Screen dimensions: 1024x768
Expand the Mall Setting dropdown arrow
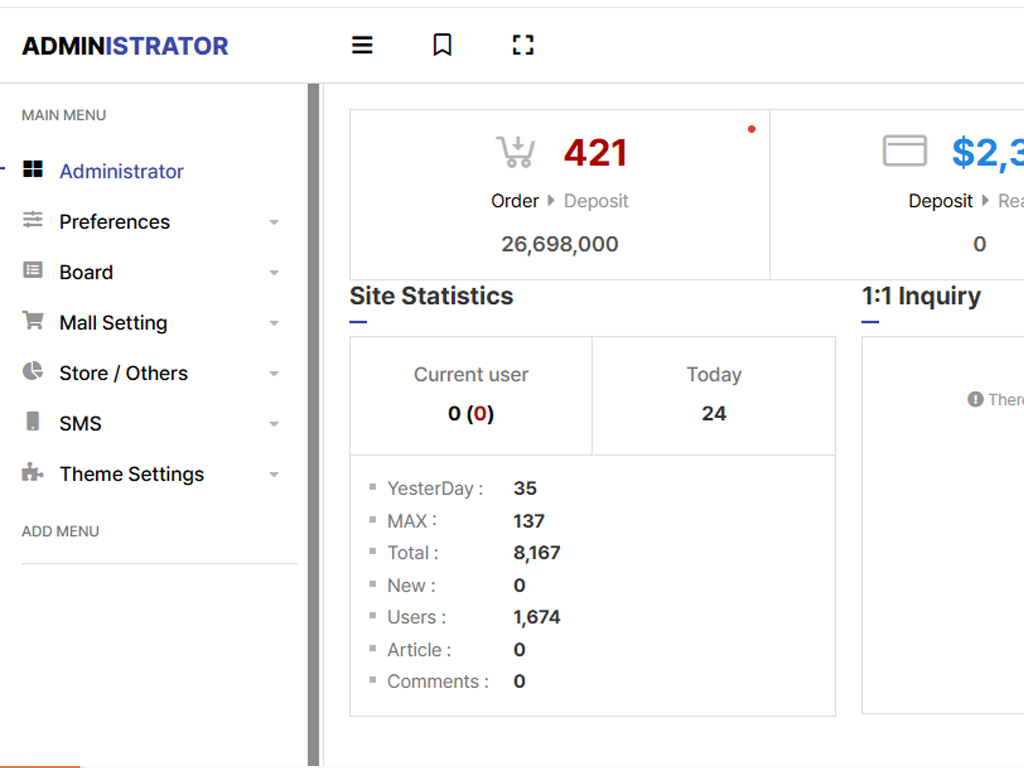274,324
